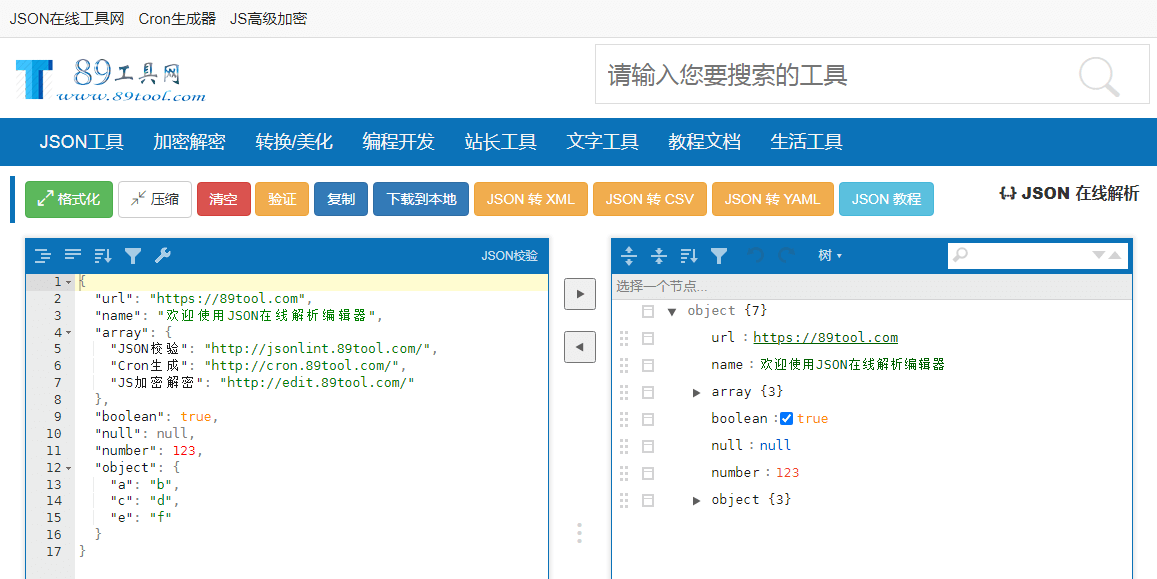Click the format JSON icon in left editor toolbar
Screen dimensions: 1157x579
tap(42, 256)
